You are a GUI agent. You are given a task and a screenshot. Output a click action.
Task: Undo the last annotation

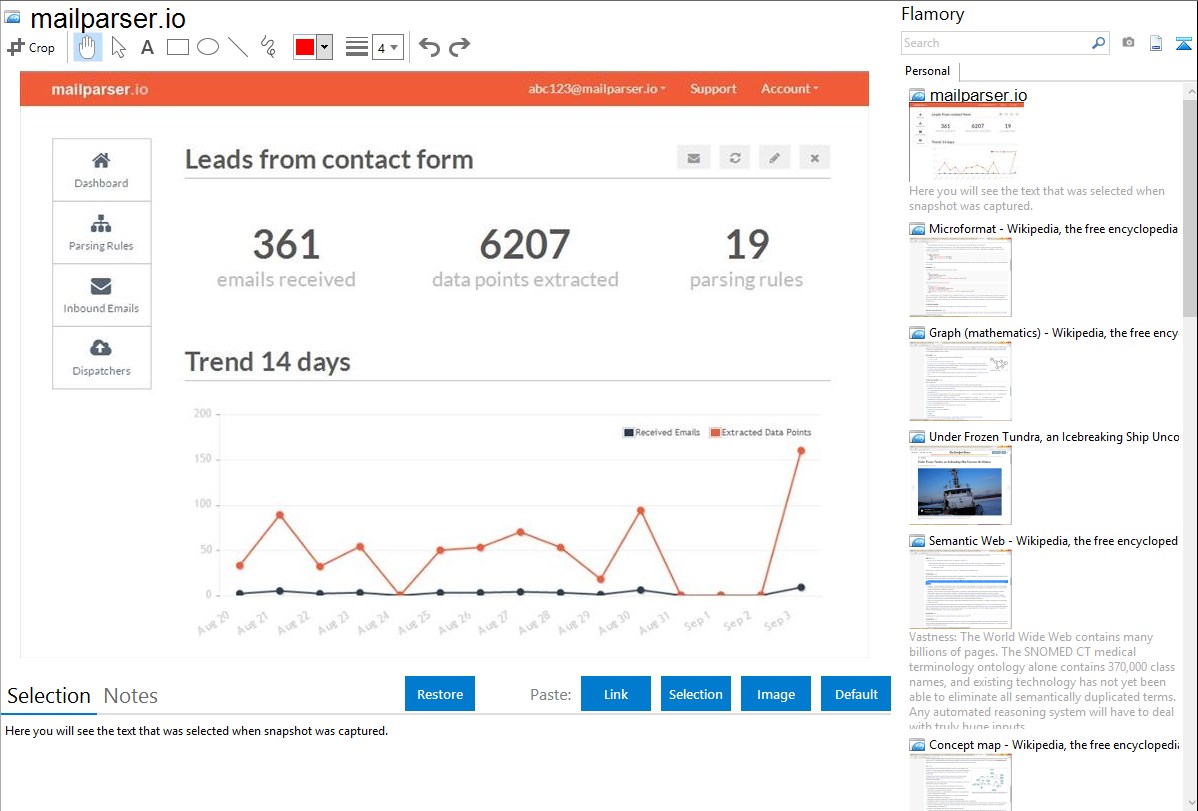click(429, 47)
